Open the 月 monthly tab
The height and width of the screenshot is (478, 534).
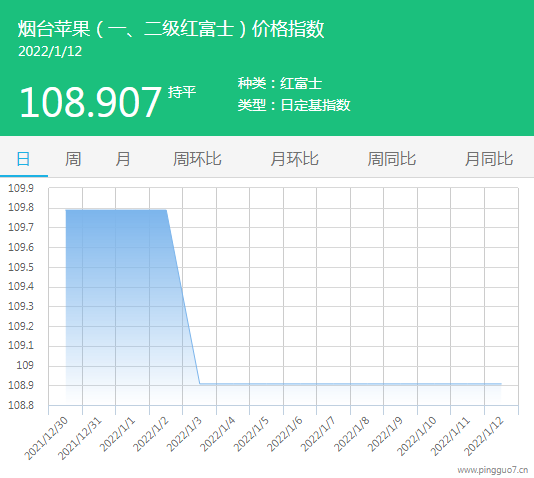point(123,159)
